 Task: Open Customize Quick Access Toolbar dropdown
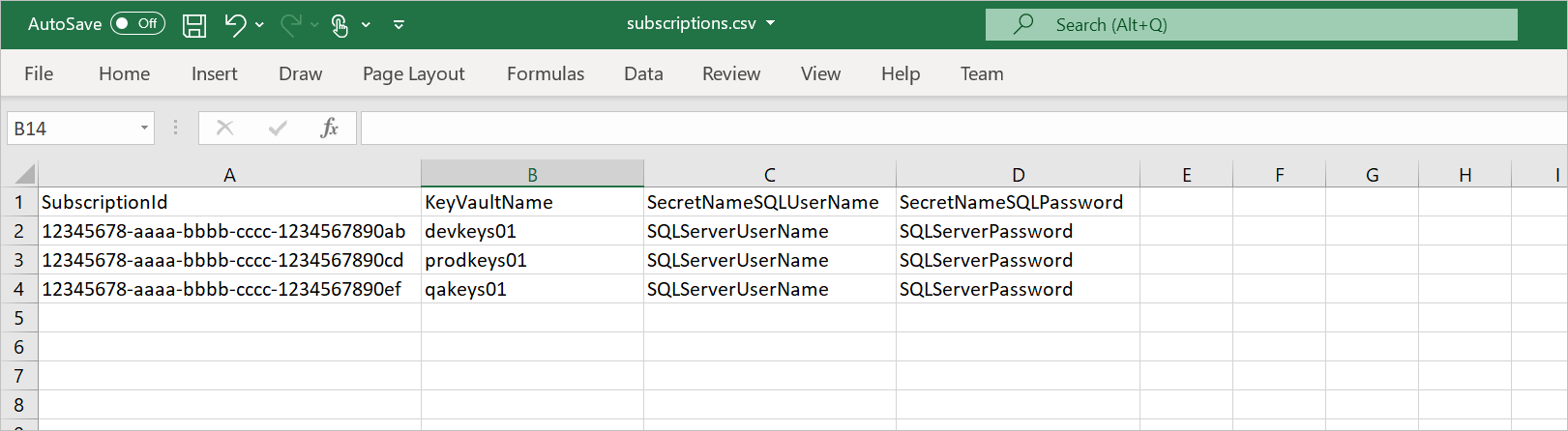399,25
